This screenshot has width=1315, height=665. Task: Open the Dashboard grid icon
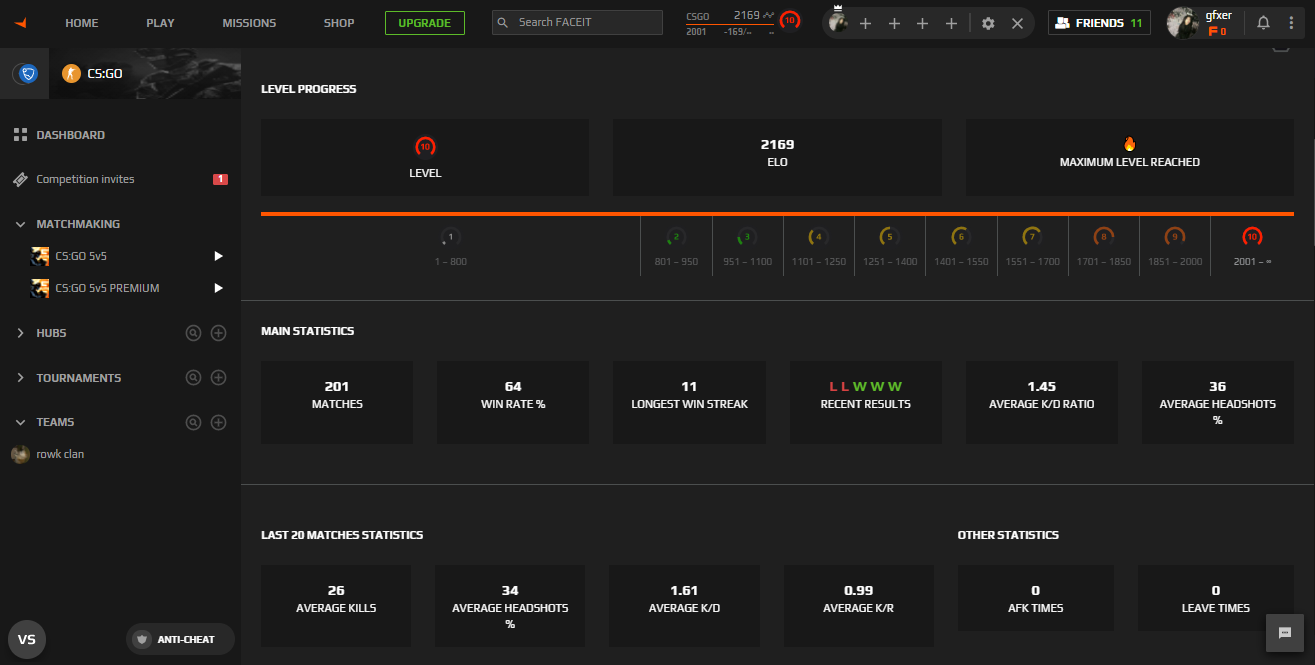[x=20, y=135]
